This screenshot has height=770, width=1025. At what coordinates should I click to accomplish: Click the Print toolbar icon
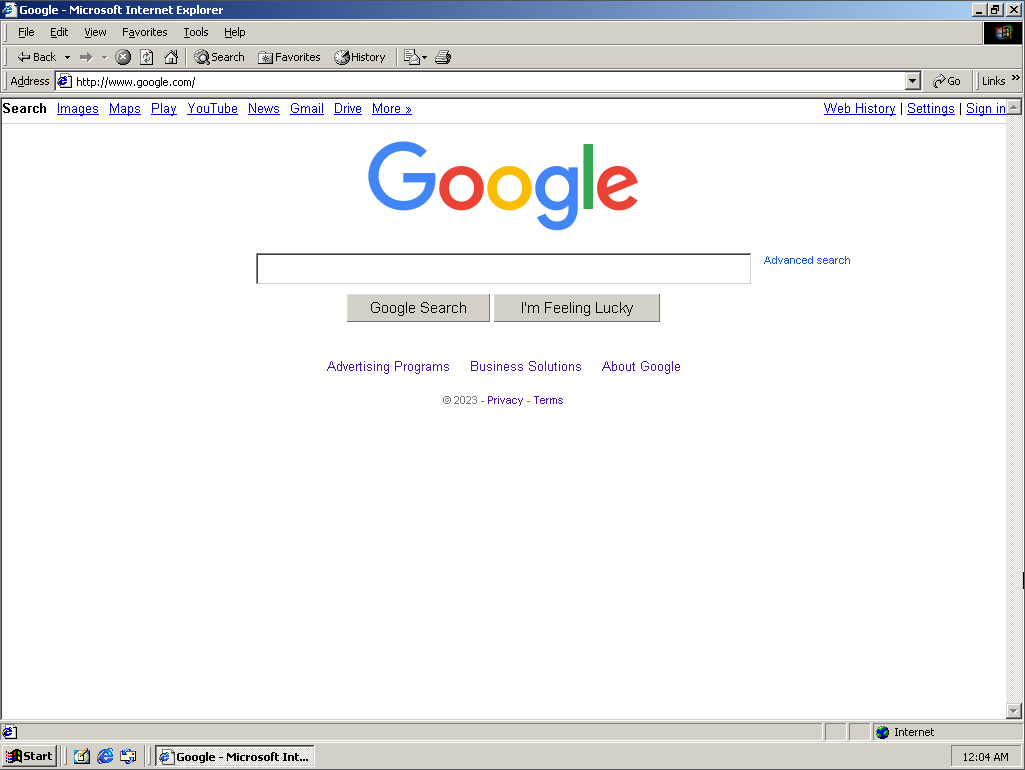pyautogui.click(x=443, y=57)
